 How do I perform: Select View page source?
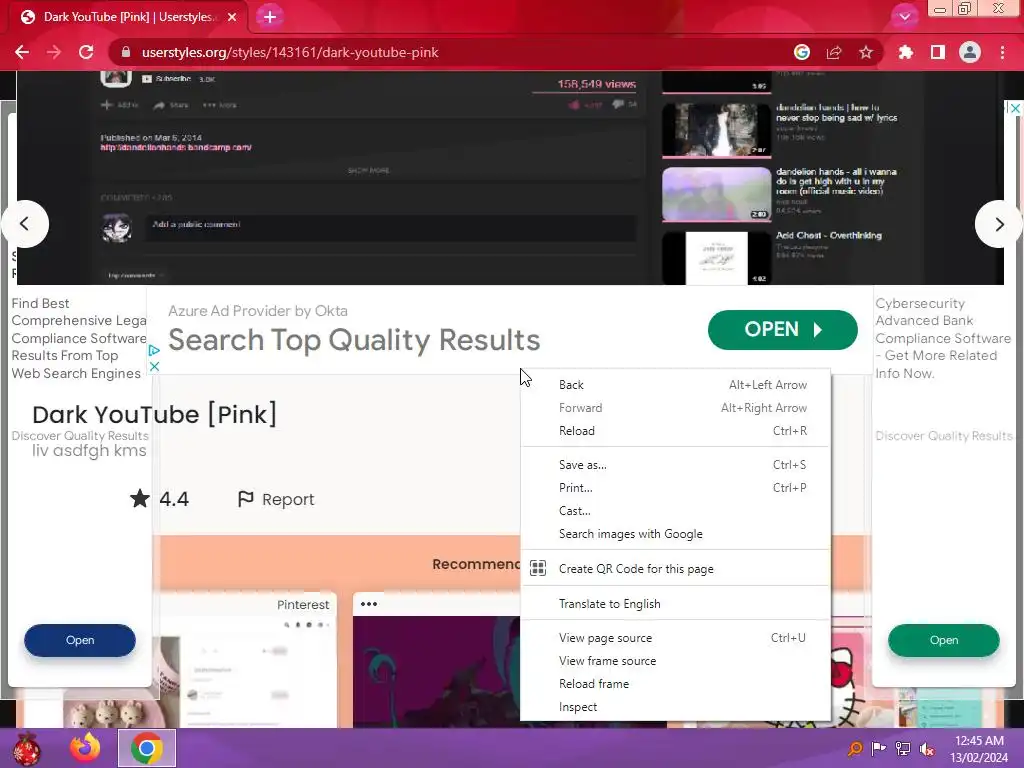[675, 638]
